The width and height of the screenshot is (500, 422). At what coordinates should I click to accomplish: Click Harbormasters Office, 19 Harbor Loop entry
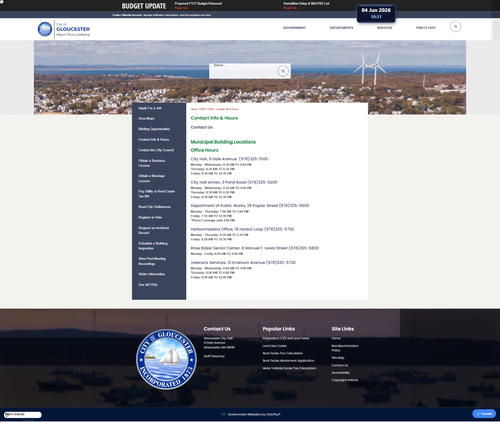pos(242,229)
